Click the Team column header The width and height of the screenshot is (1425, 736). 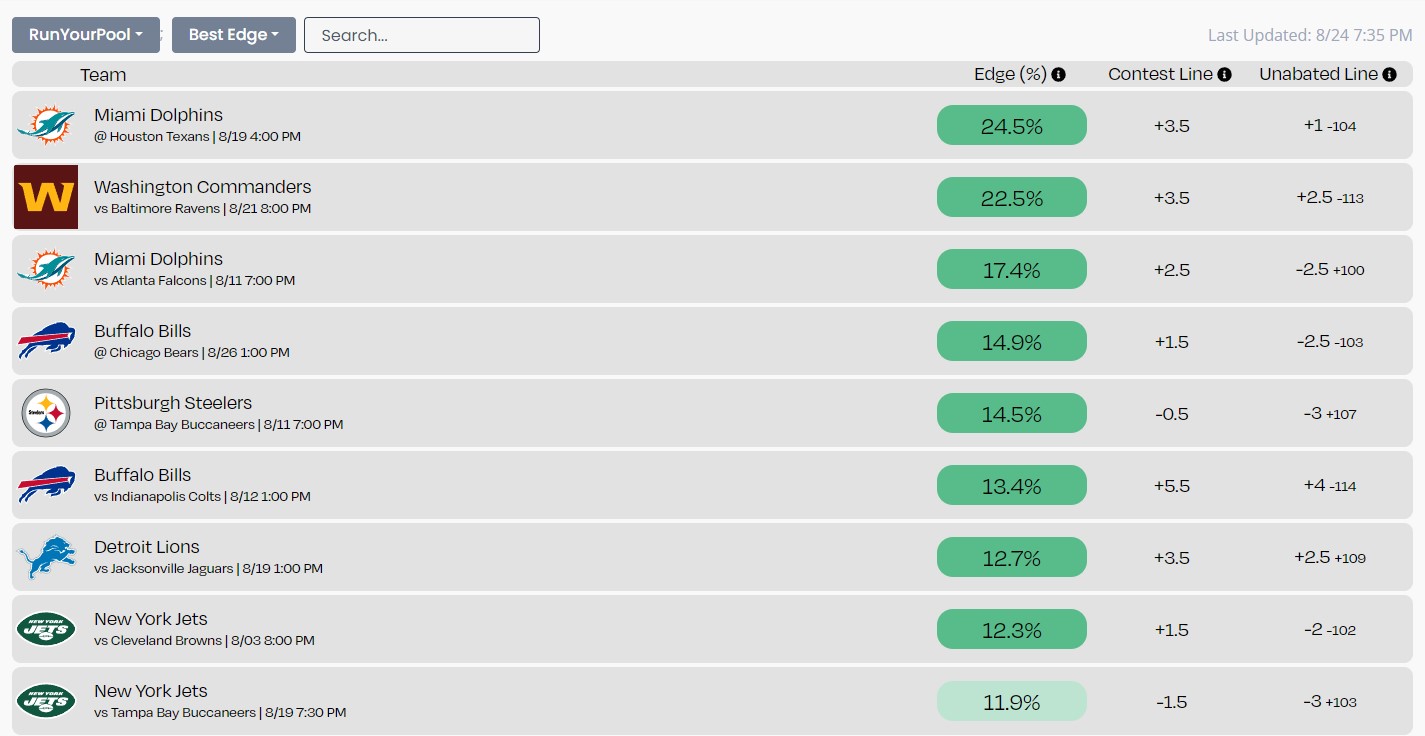tap(103, 74)
